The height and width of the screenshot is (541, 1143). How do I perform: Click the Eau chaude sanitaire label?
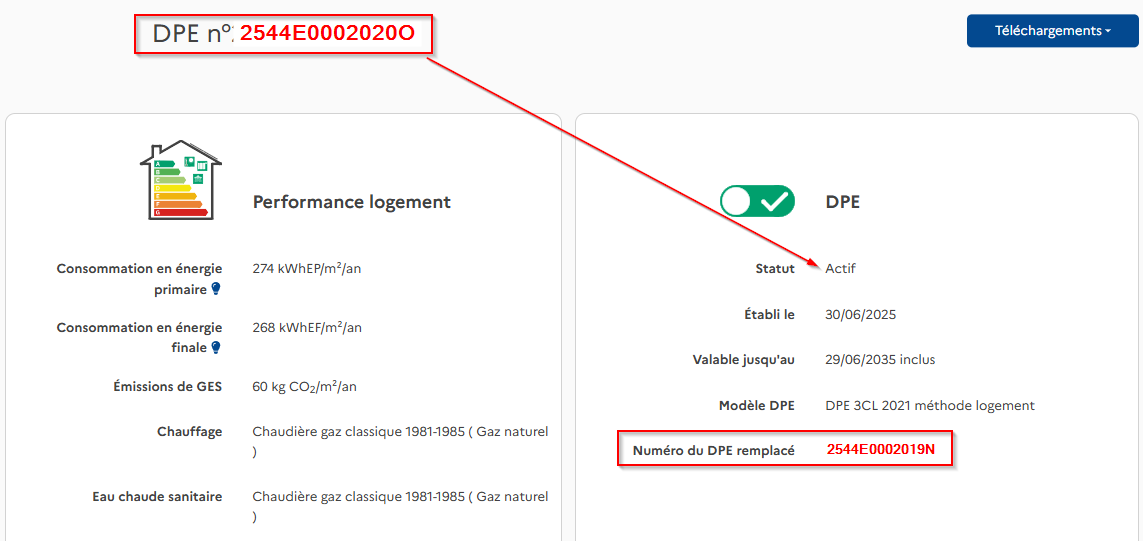click(157, 497)
